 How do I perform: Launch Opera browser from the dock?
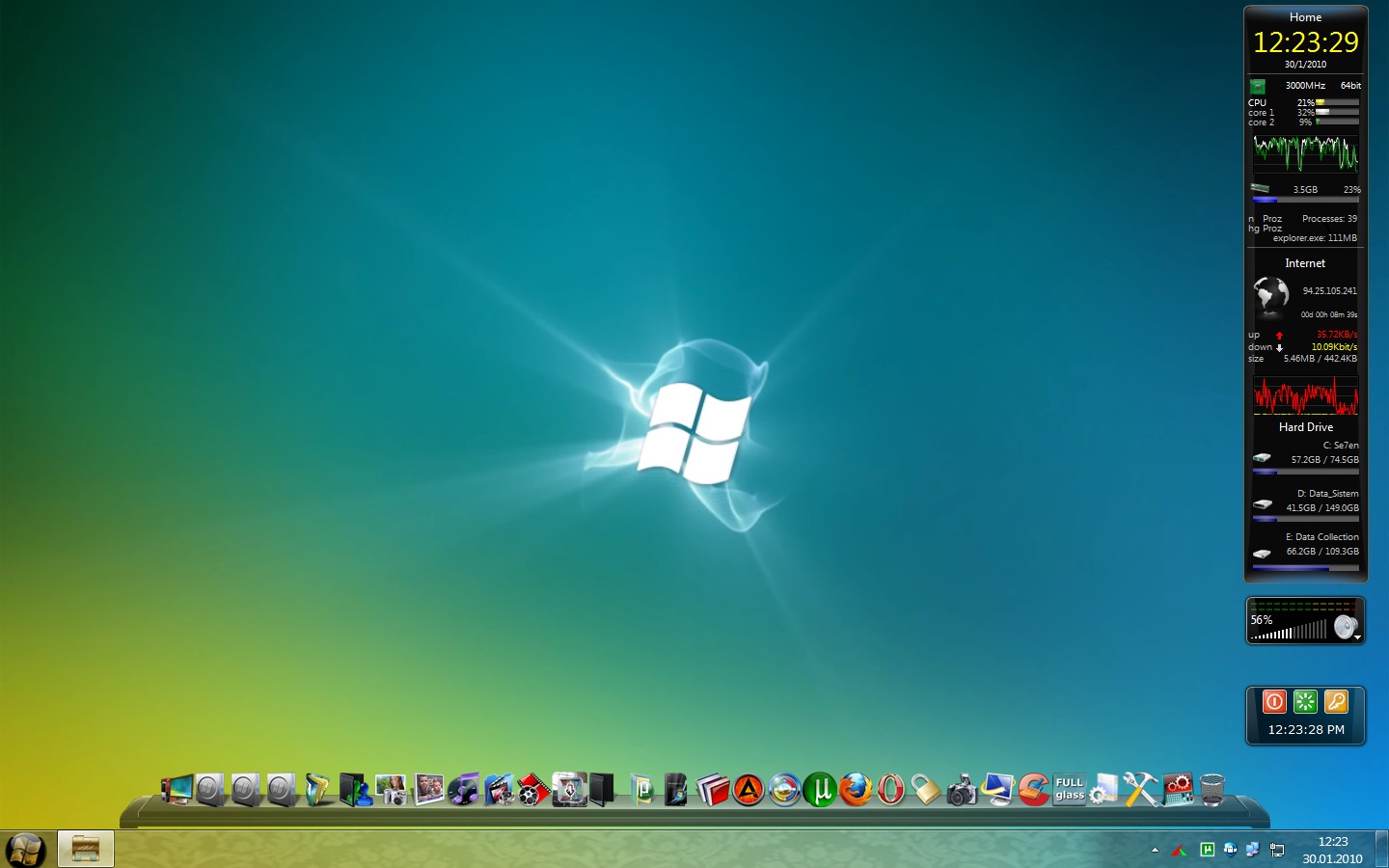tap(890, 789)
